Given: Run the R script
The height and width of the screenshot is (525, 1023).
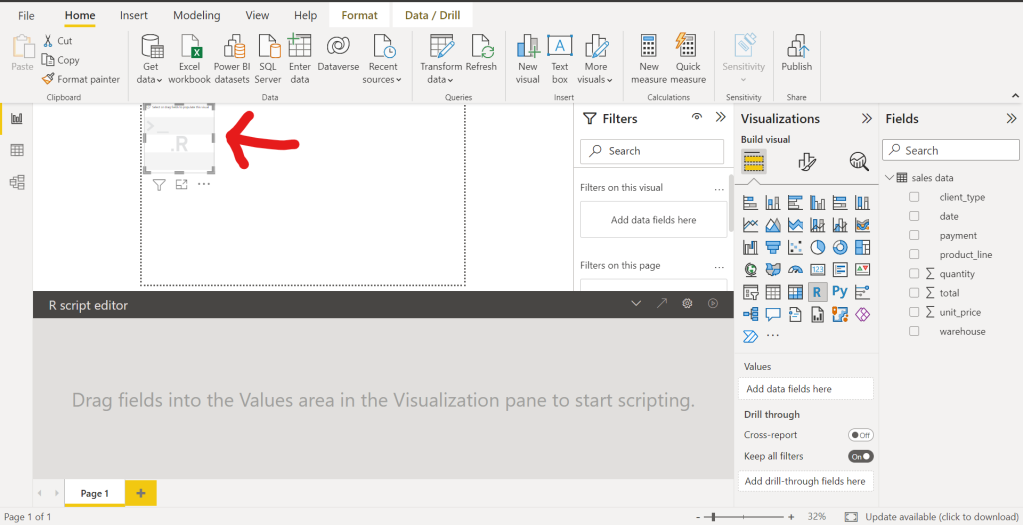Looking at the screenshot, I should 713,303.
